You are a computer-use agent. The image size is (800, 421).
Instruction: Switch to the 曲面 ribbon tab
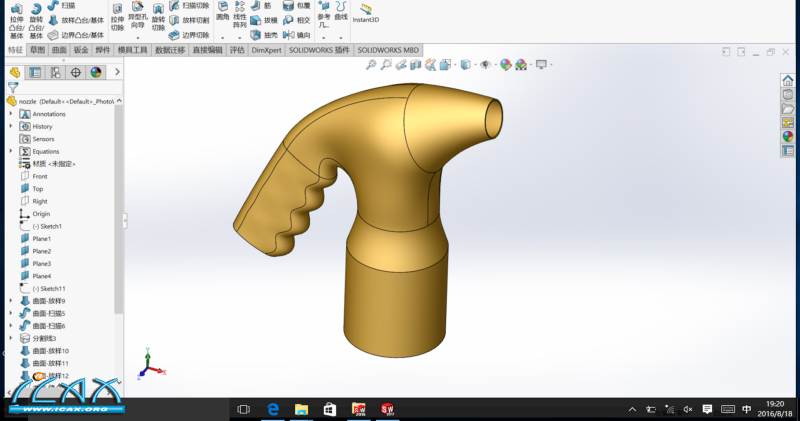59,49
